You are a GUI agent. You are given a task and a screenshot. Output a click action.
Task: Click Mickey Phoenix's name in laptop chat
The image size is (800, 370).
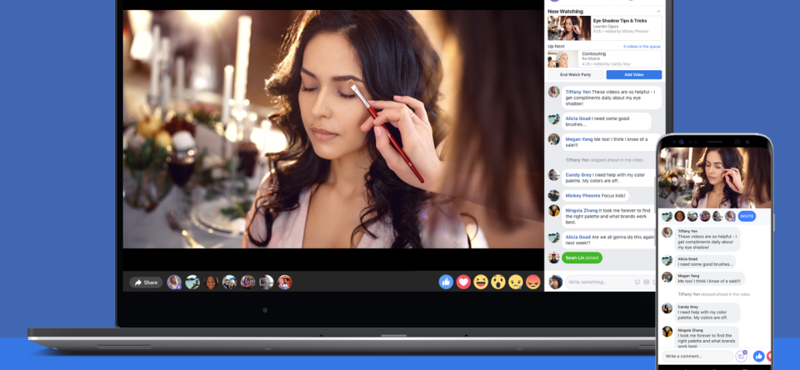click(582, 195)
